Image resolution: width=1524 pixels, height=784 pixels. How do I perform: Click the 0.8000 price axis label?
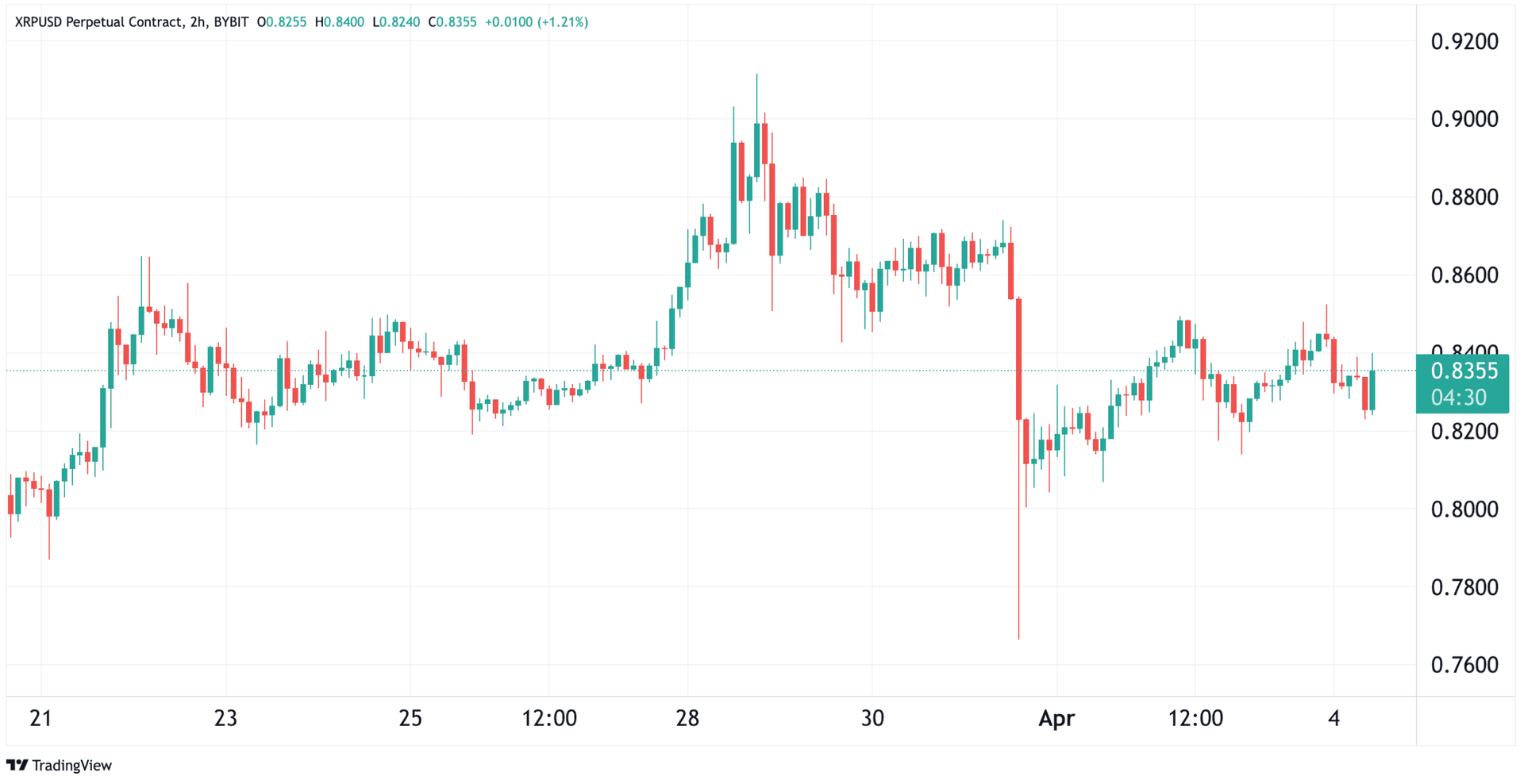tap(1464, 509)
